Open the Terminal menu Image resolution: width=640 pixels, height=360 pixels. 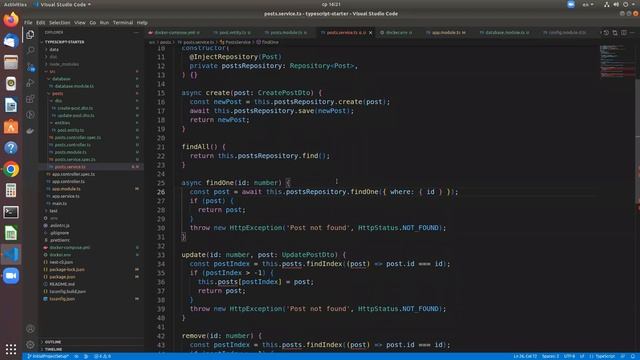point(123,23)
